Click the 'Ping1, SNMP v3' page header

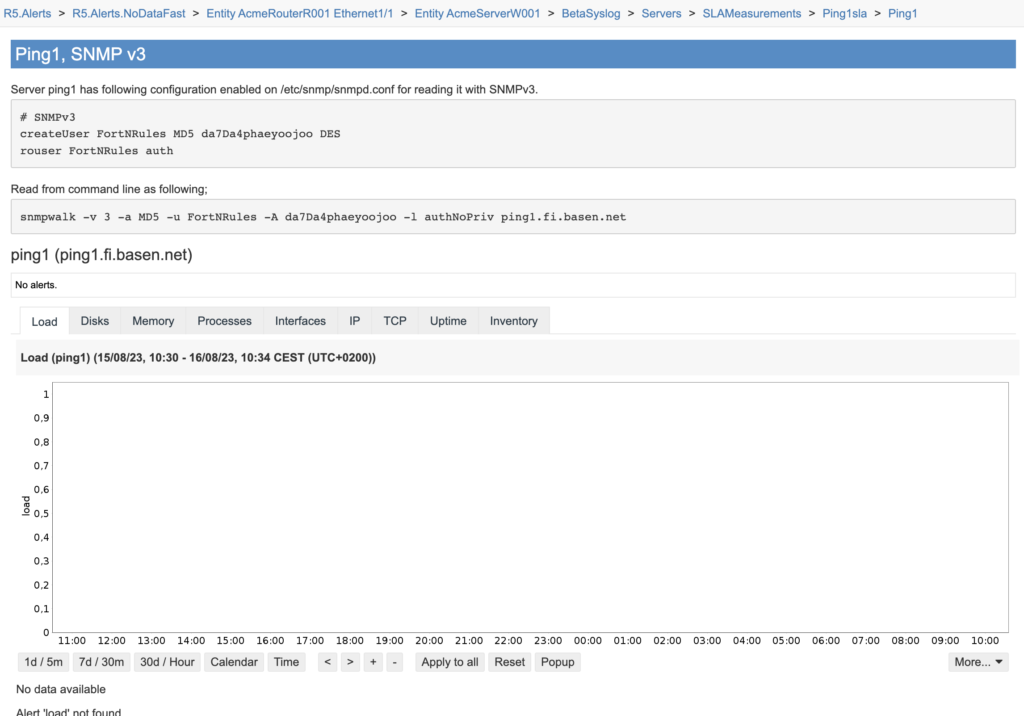80,54
